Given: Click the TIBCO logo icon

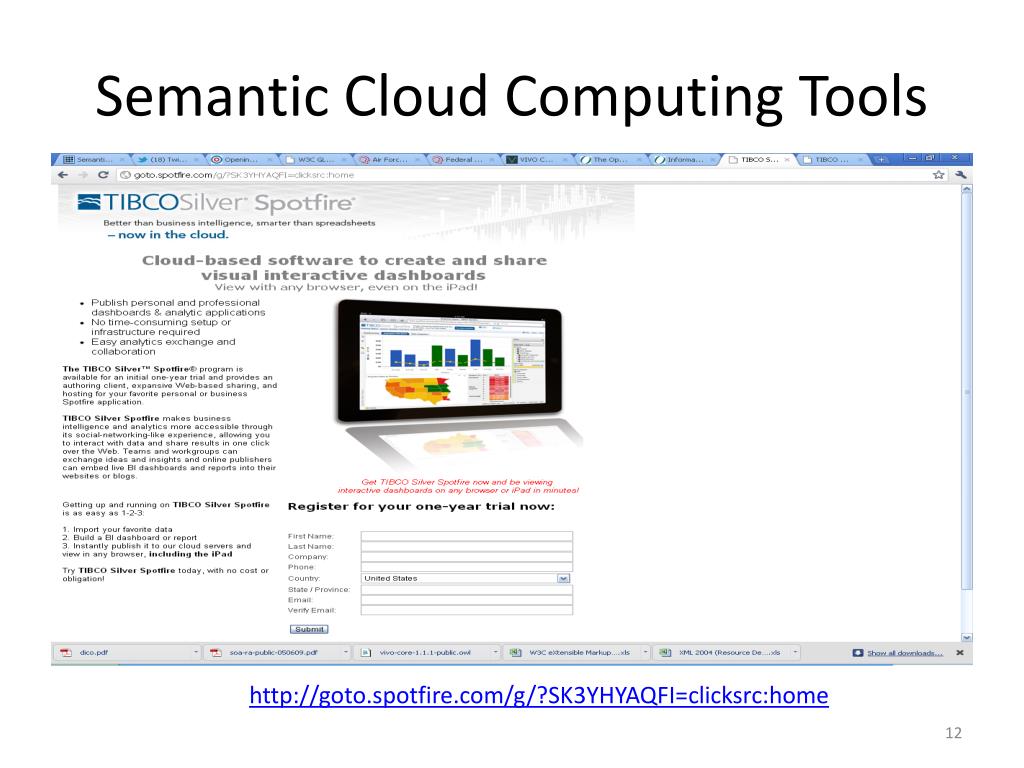Looking at the screenshot, I should pyautogui.click(x=89, y=202).
